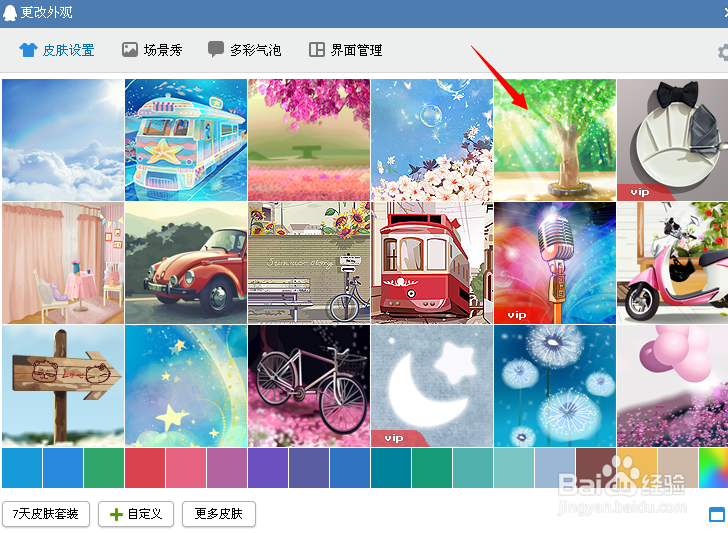Open the rainbow gradient color picker swatch
Image resolution: width=728 pixels, height=533 pixels.
pos(713,468)
